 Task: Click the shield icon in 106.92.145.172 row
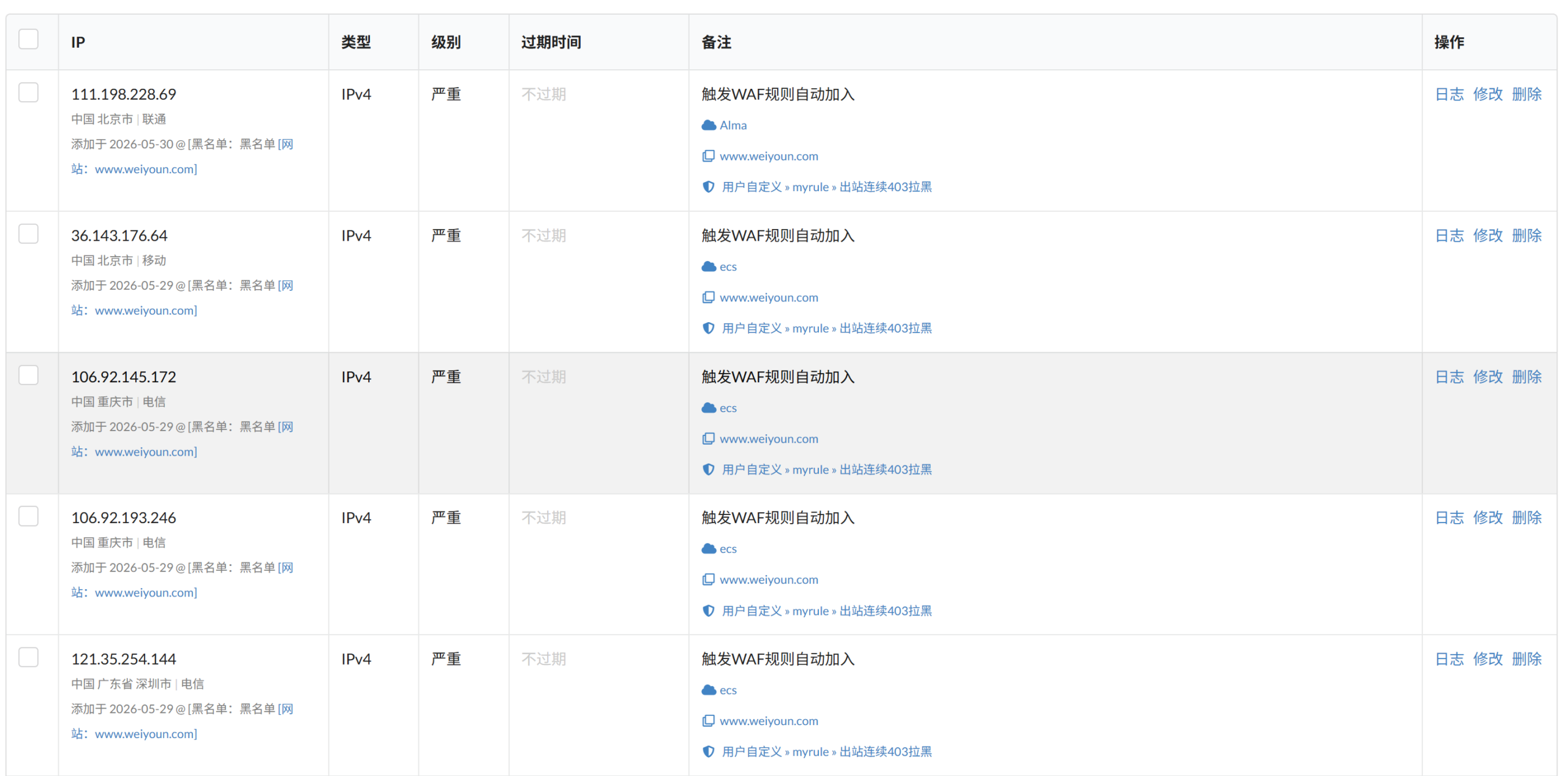coord(708,470)
